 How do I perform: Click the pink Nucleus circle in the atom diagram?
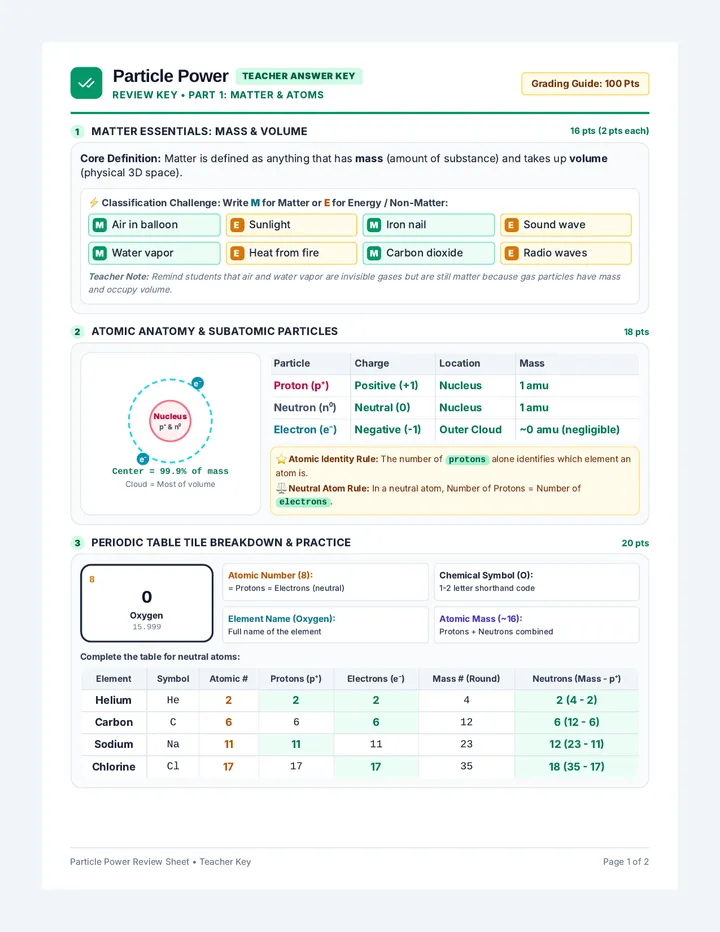pos(170,421)
